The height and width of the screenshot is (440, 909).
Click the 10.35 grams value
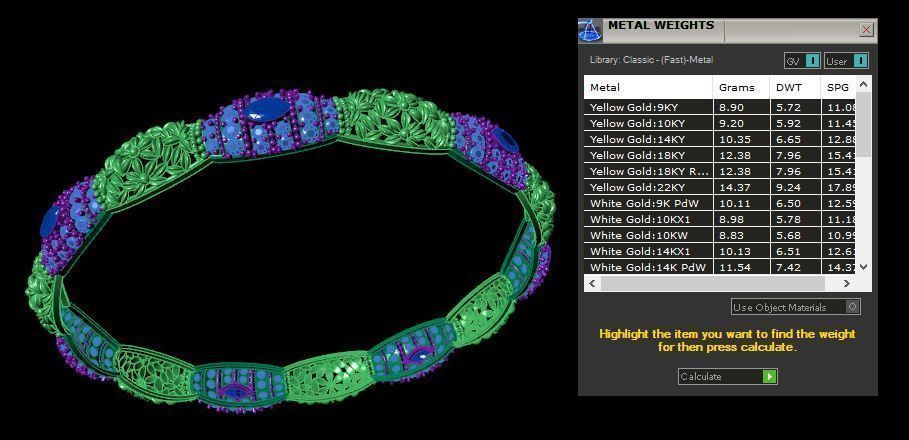[x=733, y=139]
